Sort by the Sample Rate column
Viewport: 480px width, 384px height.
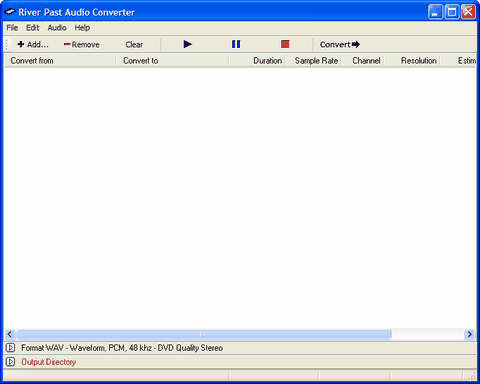[316, 61]
